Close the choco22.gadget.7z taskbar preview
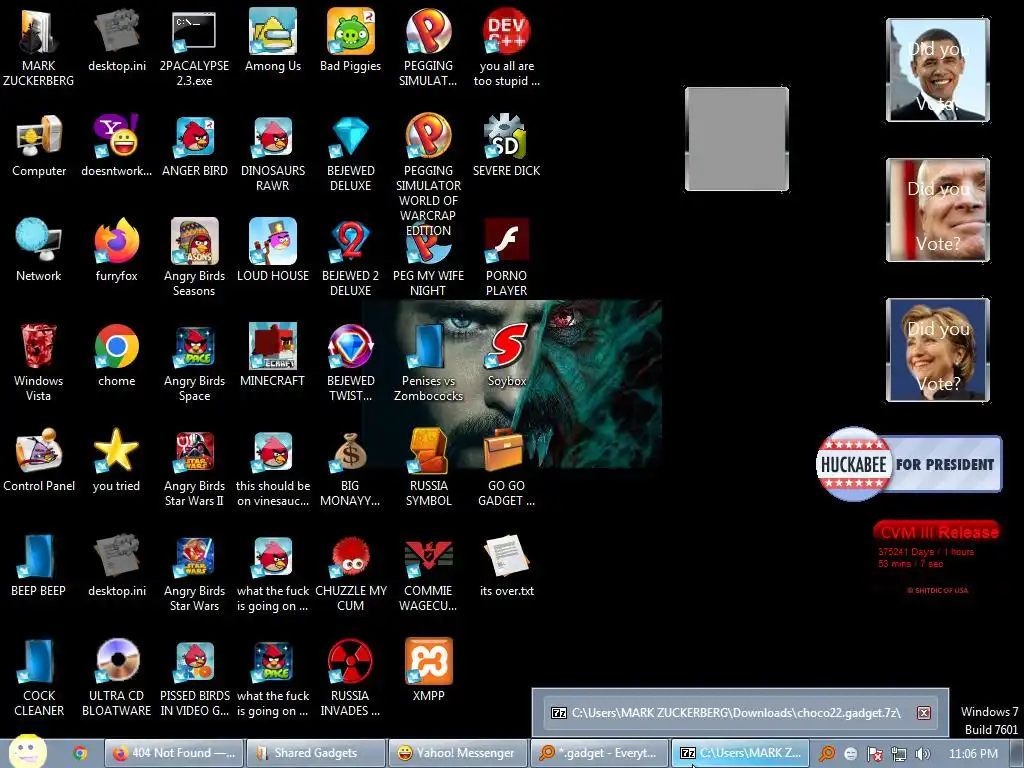Screen dimensions: 1024x768 tap(923, 712)
